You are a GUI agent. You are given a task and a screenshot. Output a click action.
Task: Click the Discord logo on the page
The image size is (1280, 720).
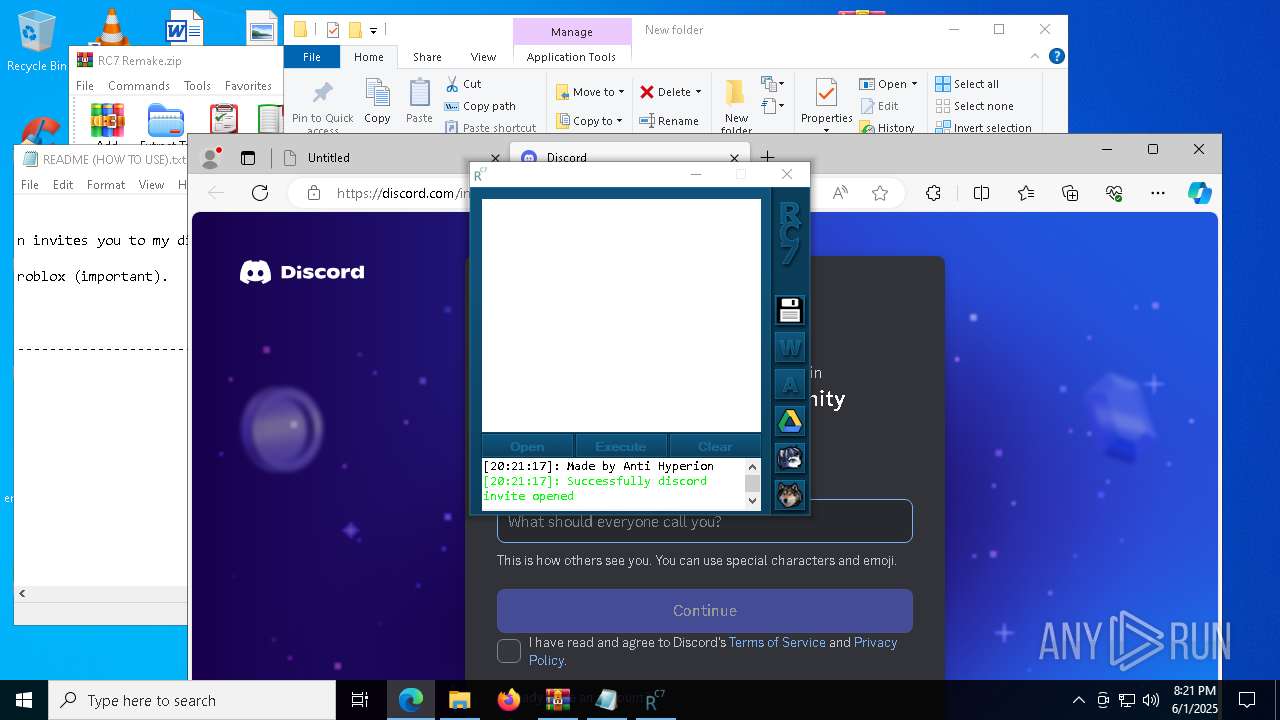tap(302, 272)
